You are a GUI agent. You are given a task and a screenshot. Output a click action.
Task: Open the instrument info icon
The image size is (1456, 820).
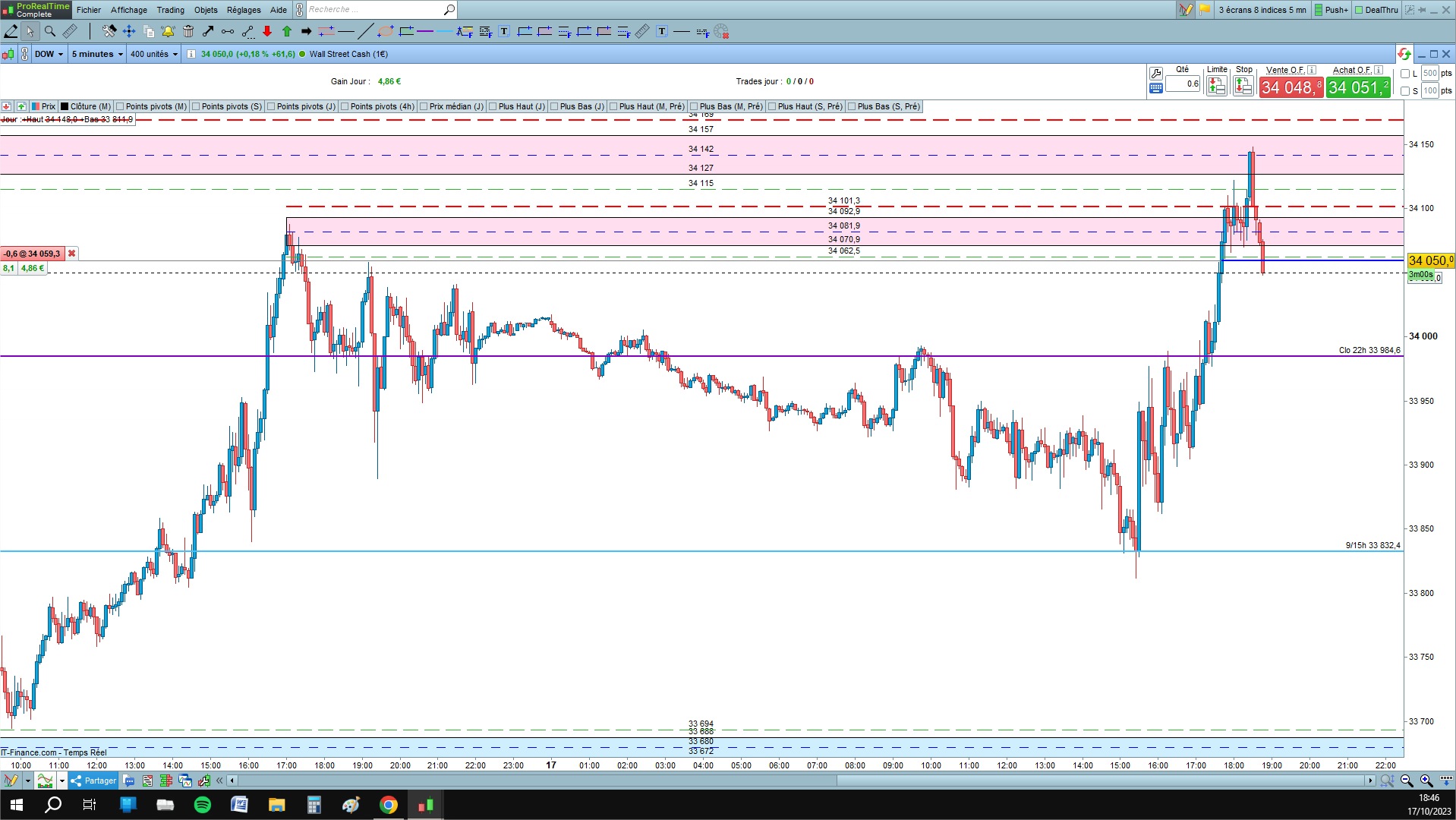[x=191, y=54]
